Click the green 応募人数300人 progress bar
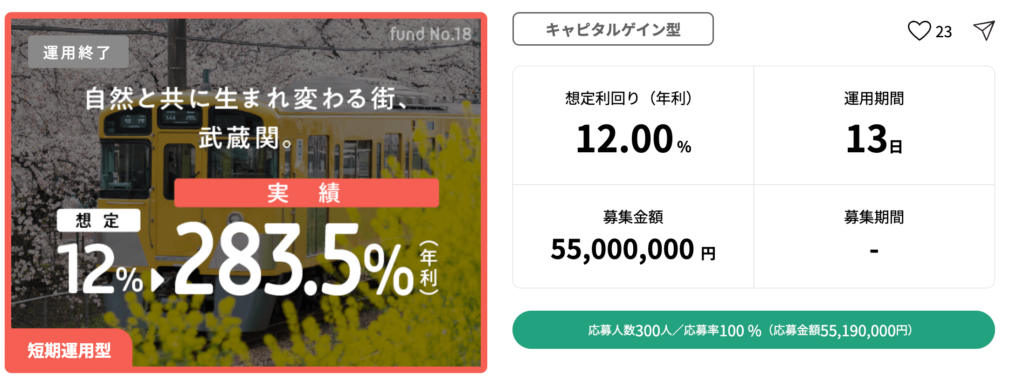This screenshot has height=381, width=1024. coord(753,330)
